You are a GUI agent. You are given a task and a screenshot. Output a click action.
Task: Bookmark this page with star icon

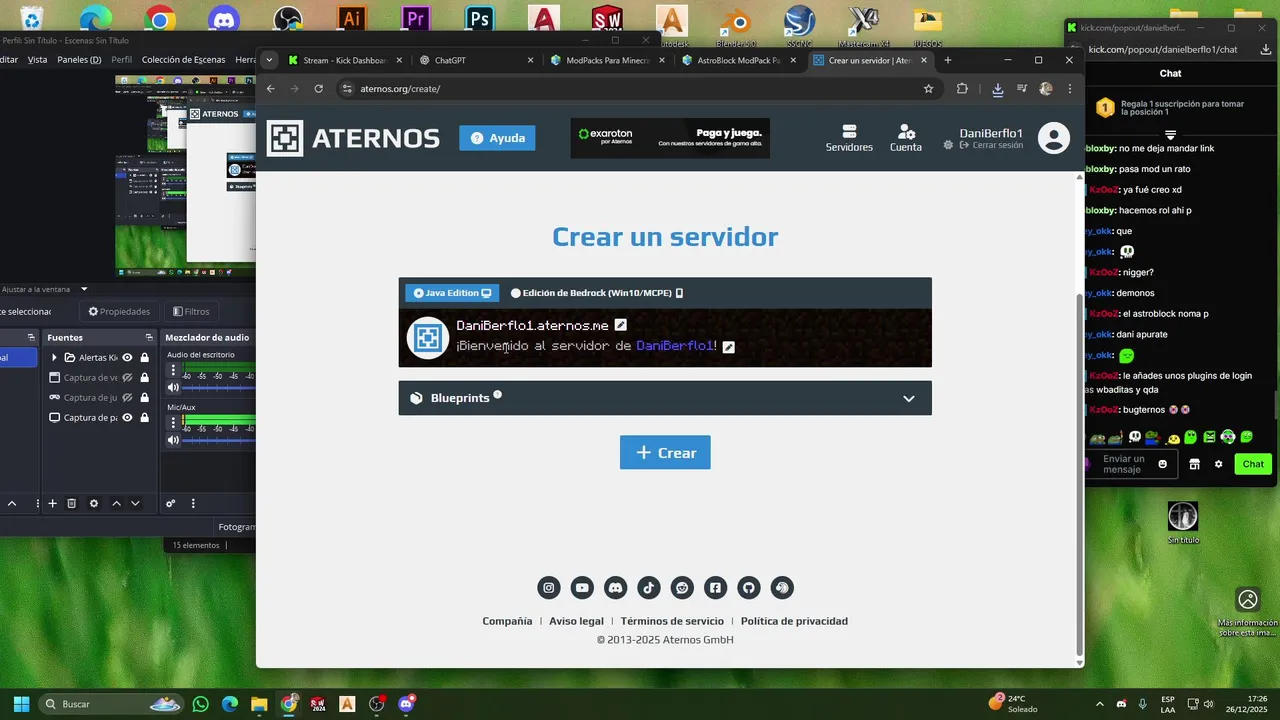click(x=928, y=89)
